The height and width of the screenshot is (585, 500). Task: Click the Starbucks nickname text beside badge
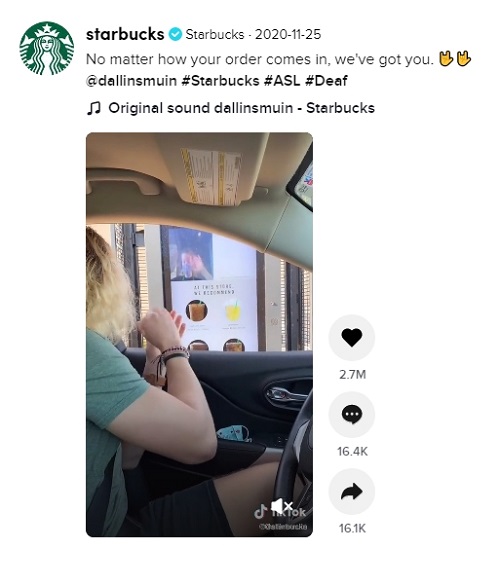[215, 34]
